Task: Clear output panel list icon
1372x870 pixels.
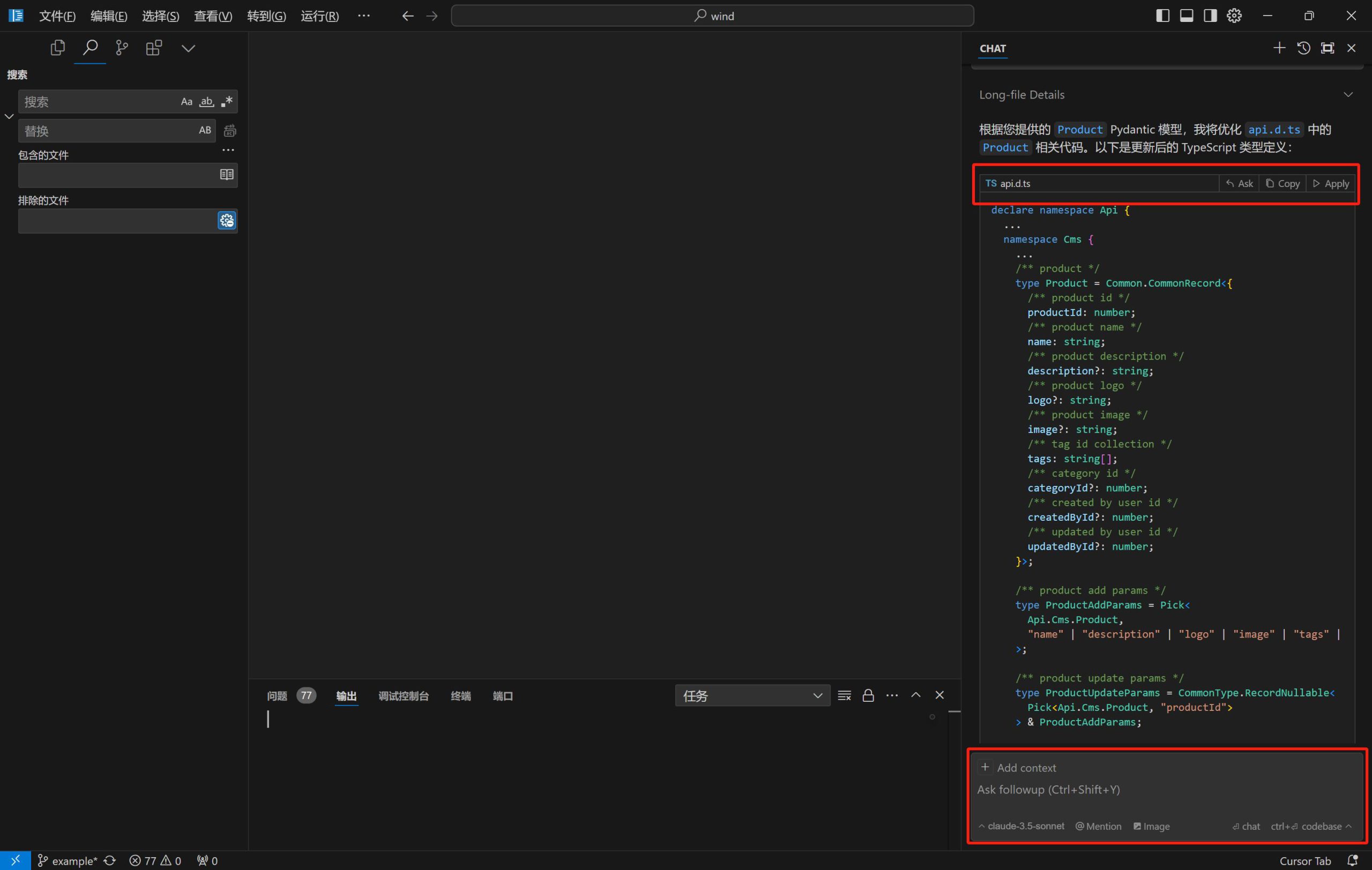Action: pyautogui.click(x=845, y=695)
